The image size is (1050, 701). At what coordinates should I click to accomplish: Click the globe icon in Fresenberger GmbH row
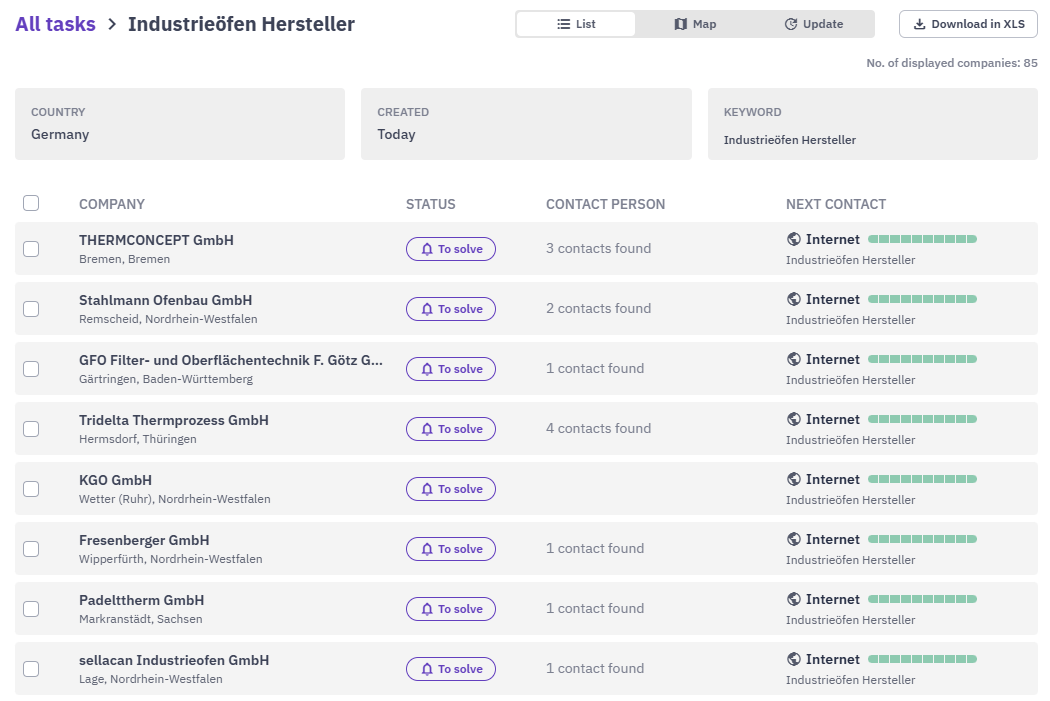click(794, 539)
